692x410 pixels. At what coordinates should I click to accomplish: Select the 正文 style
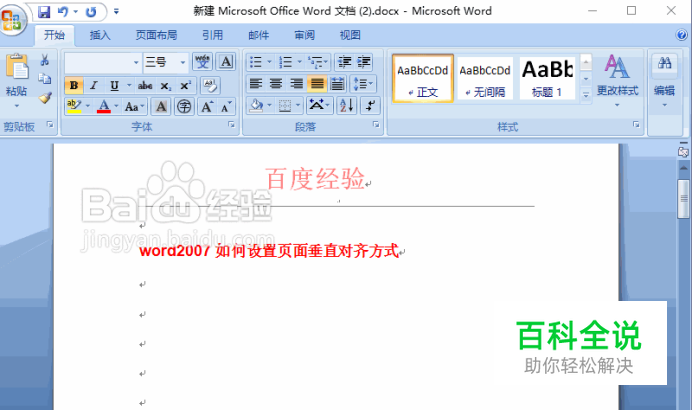[422, 79]
